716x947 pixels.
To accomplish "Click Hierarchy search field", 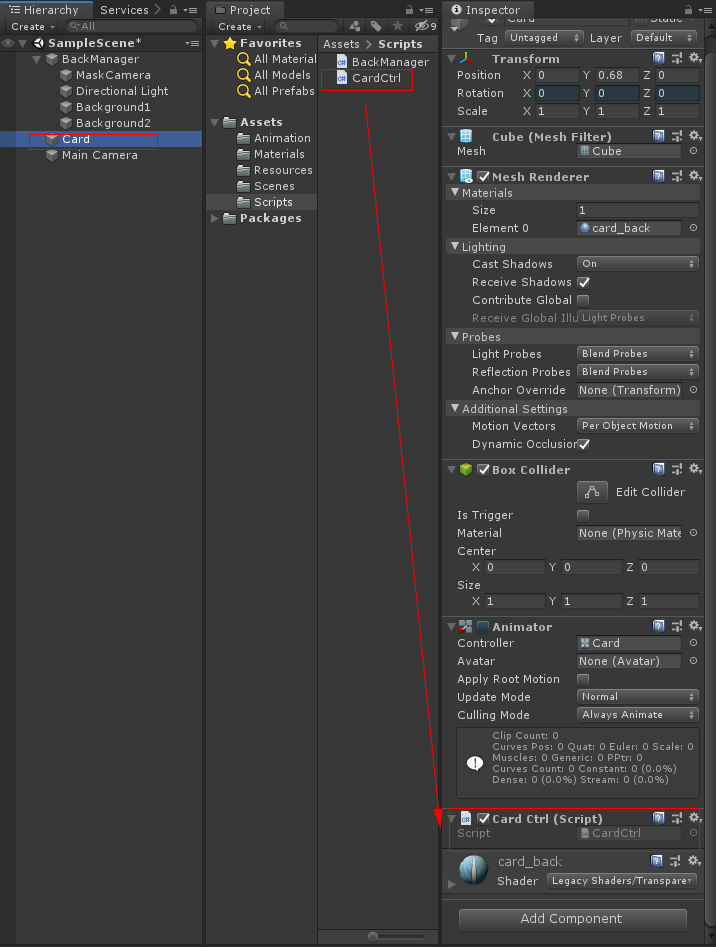I will click(x=132, y=26).
